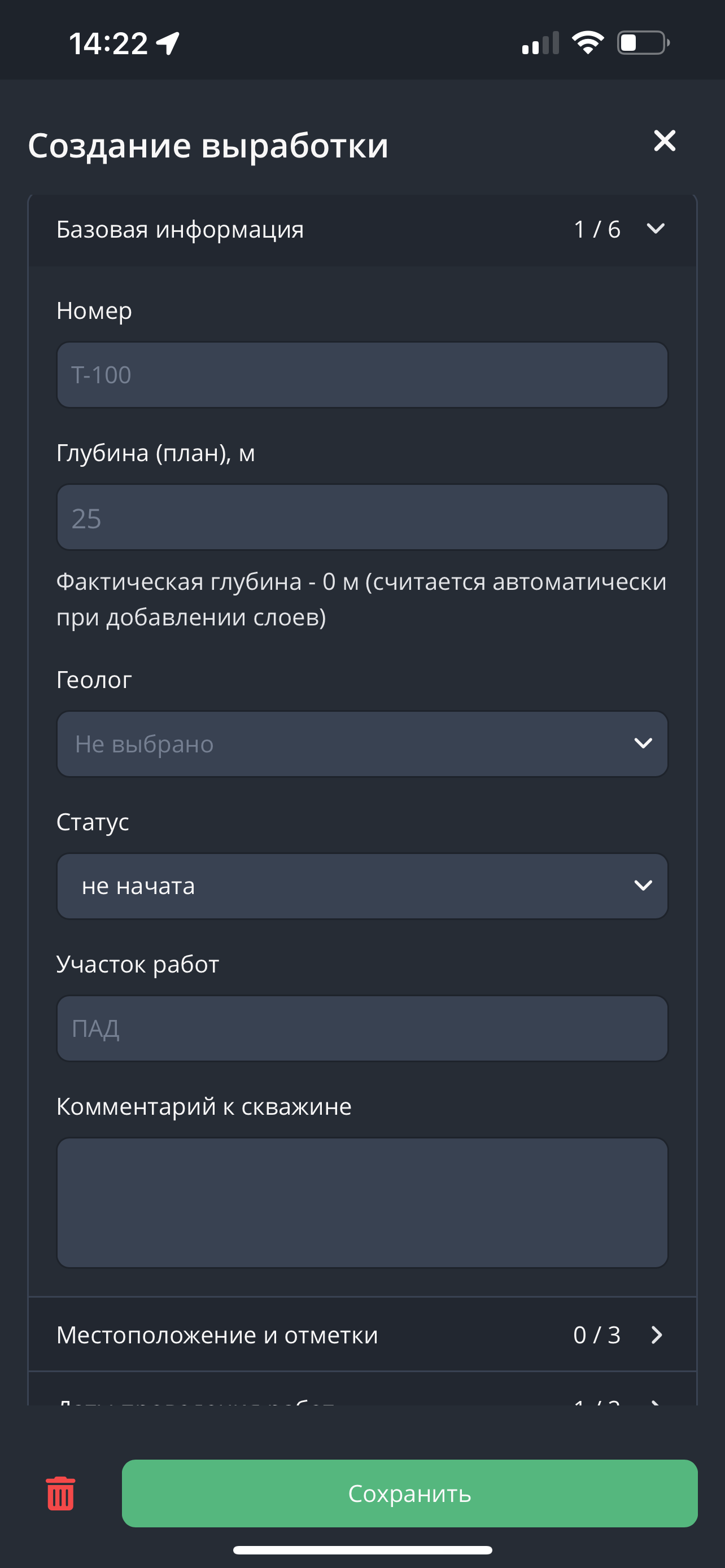Open the Геолог dropdown
The height and width of the screenshot is (1568, 725).
362,744
